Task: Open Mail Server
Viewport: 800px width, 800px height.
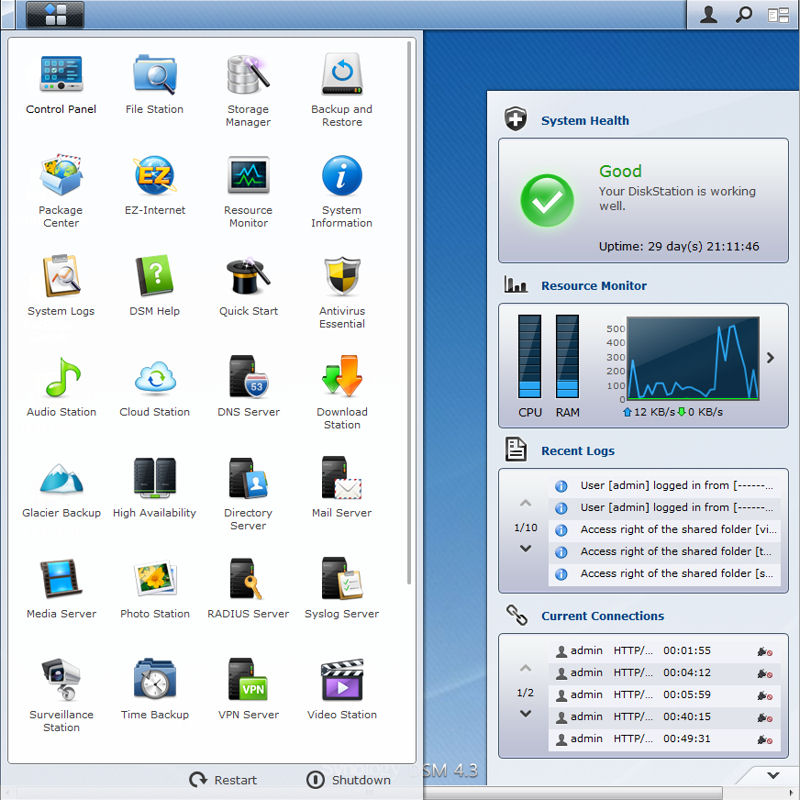Action: pyautogui.click(x=342, y=488)
